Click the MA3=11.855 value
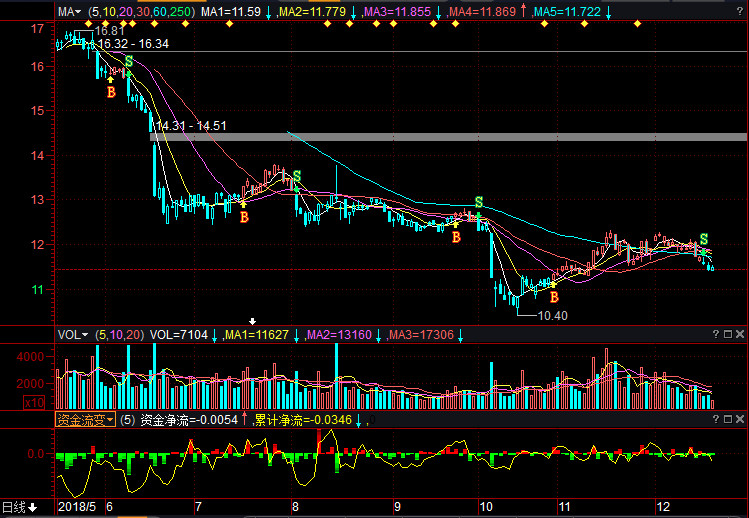Screen dimensions: 749x518 tap(397, 12)
